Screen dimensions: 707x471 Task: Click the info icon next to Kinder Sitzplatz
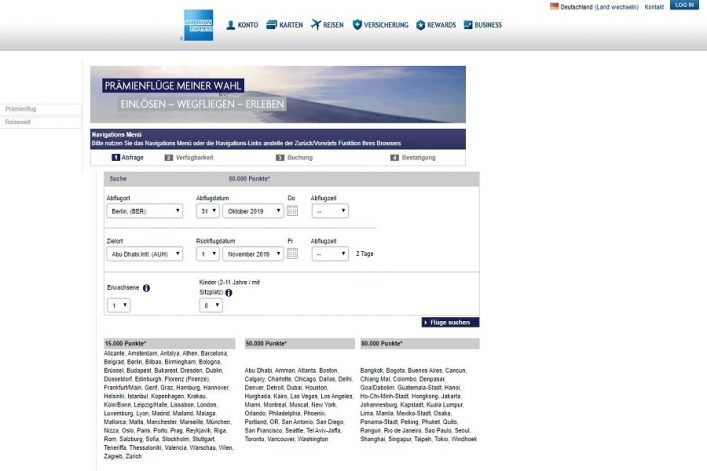229,293
